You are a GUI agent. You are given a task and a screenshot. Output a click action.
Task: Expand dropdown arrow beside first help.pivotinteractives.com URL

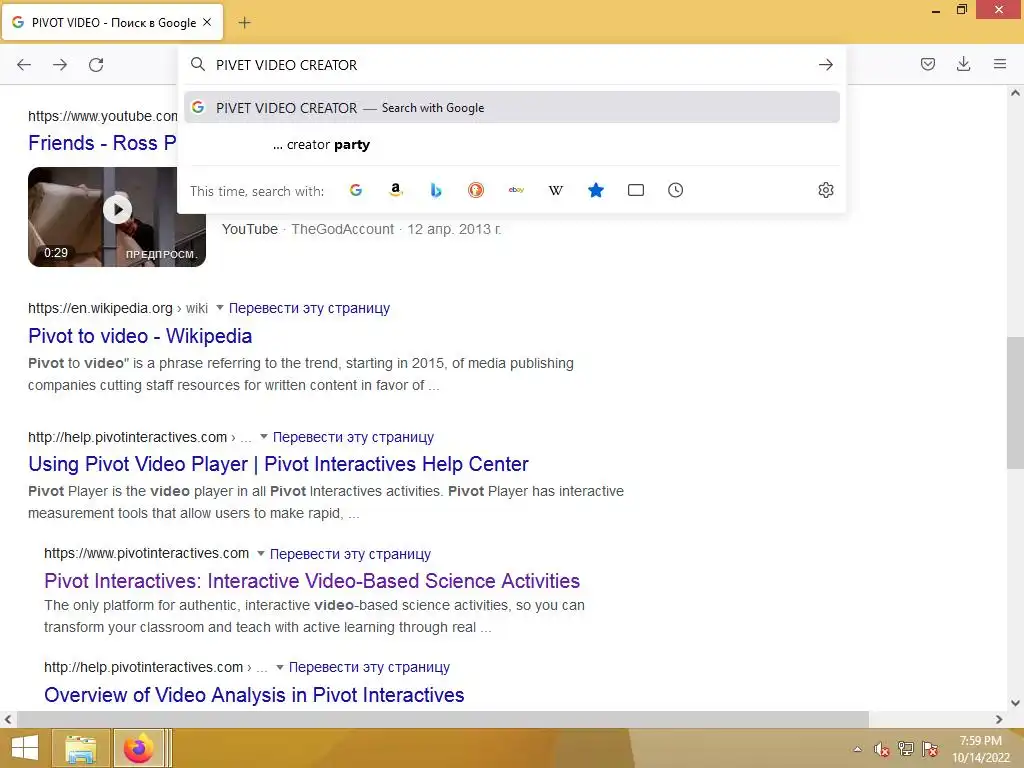264,436
